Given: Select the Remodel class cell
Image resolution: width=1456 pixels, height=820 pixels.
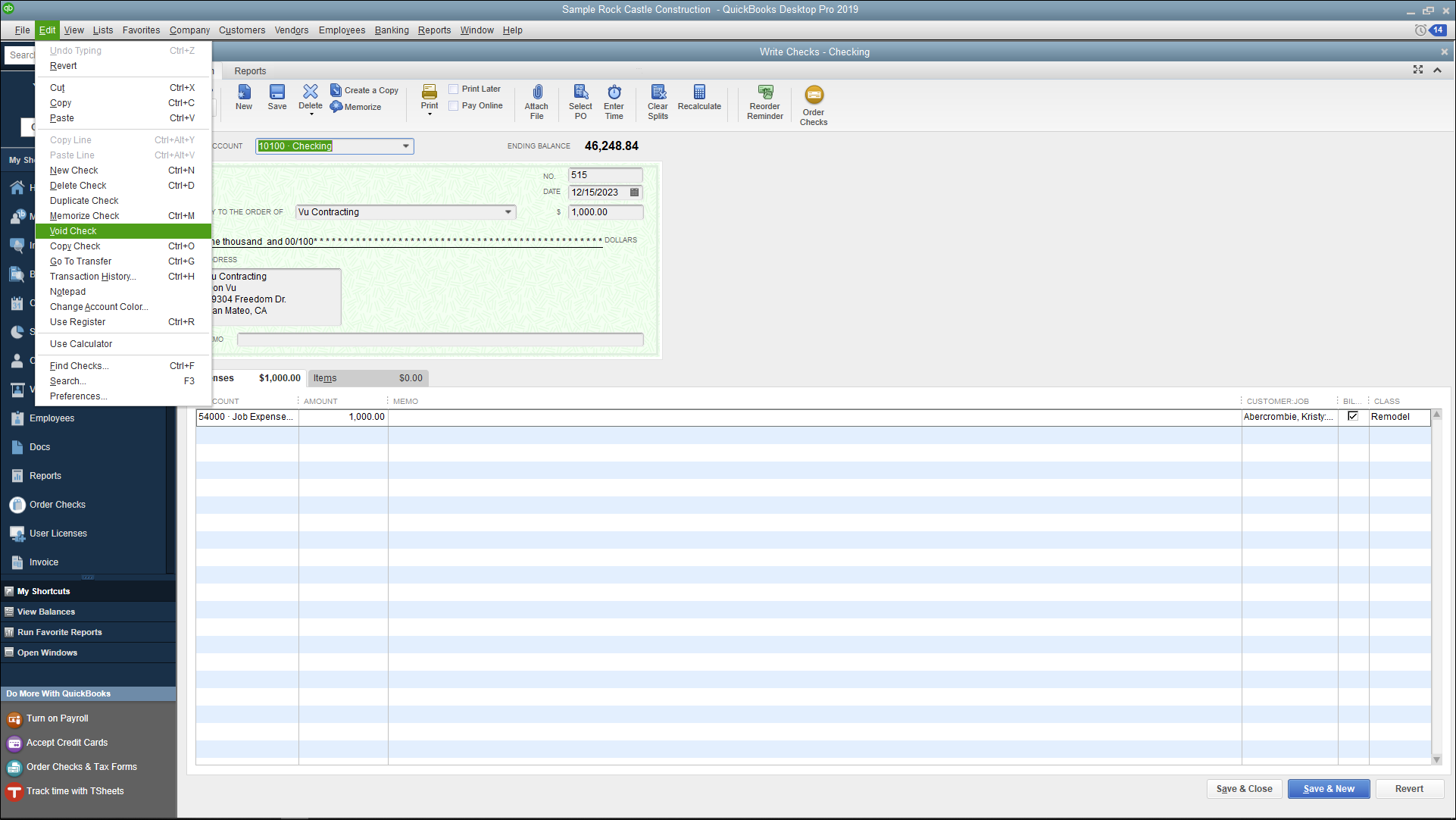Looking at the screenshot, I should coord(1399,417).
